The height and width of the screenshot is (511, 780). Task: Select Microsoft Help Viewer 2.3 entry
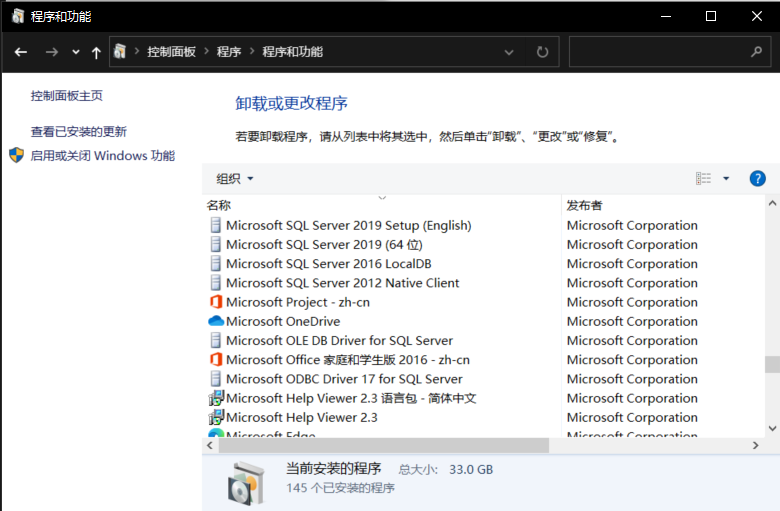pyautogui.click(x=301, y=417)
